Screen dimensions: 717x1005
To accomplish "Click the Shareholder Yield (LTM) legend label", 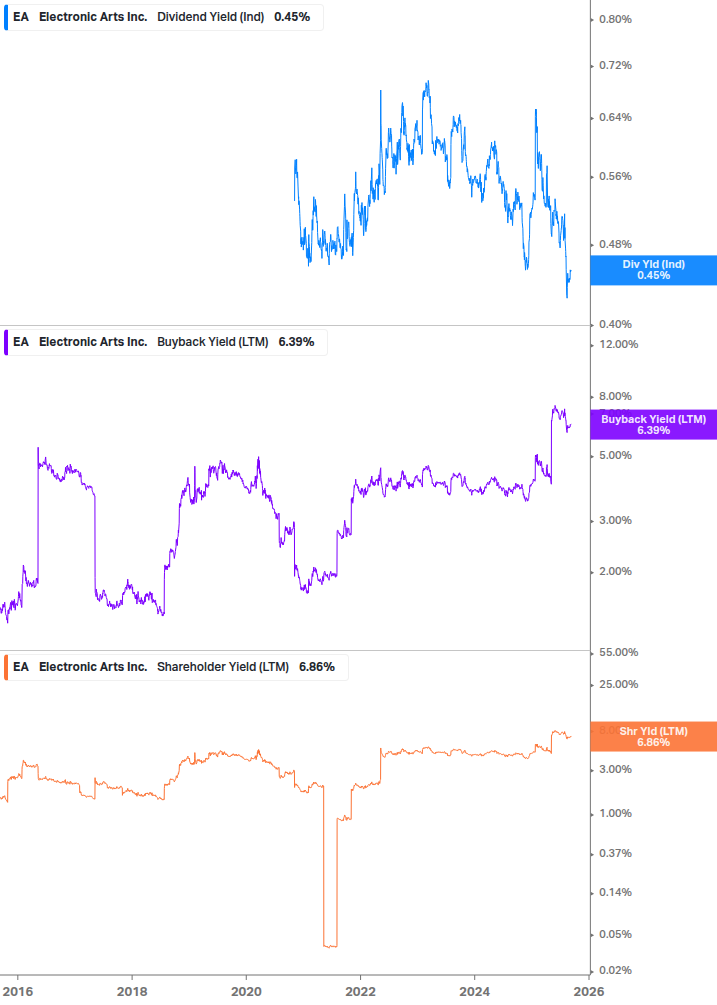I will [x=222, y=667].
